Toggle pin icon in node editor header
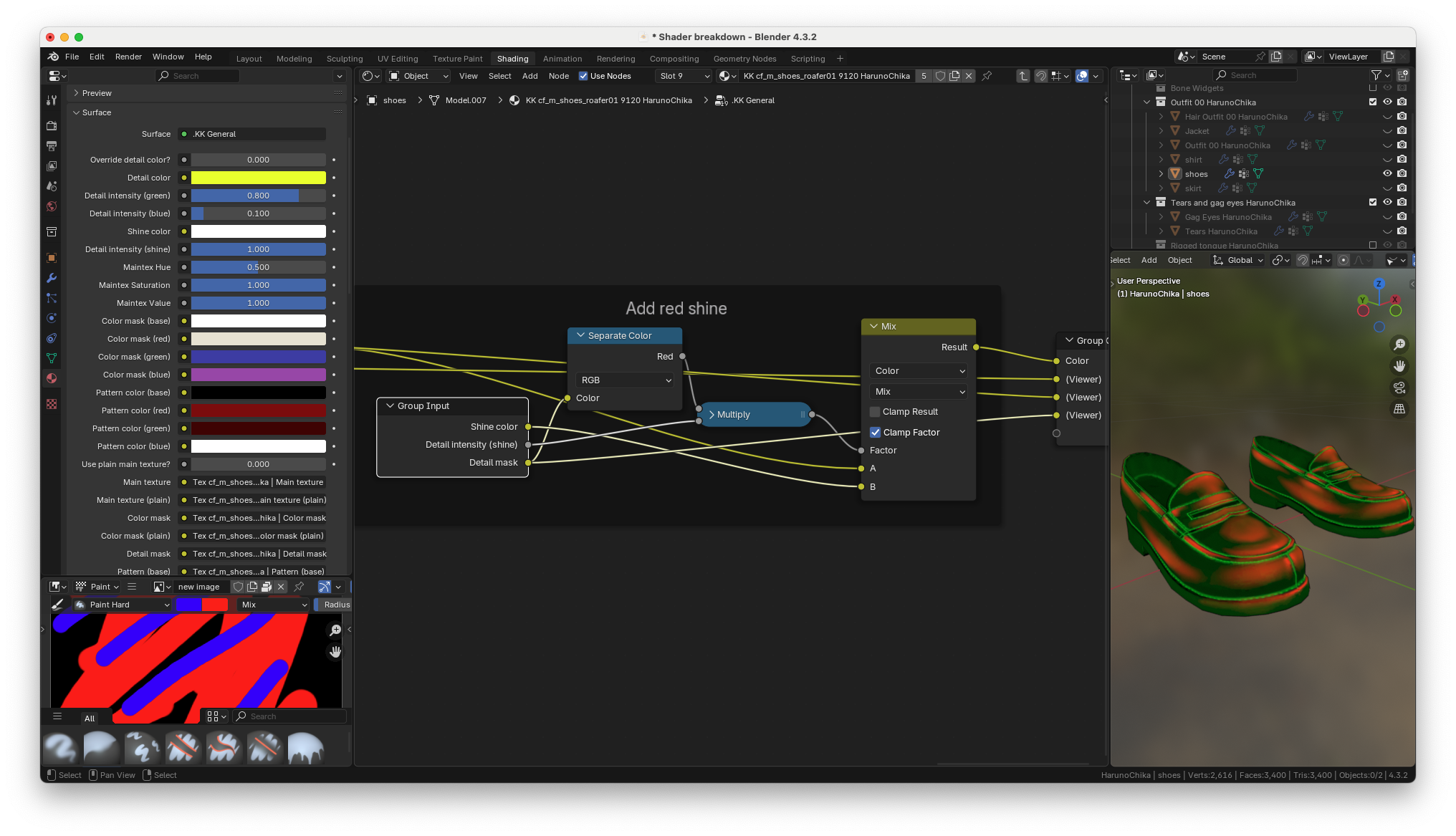This screenshot has height=836, width=1456. pyautogui.click(x=987, y=76)
